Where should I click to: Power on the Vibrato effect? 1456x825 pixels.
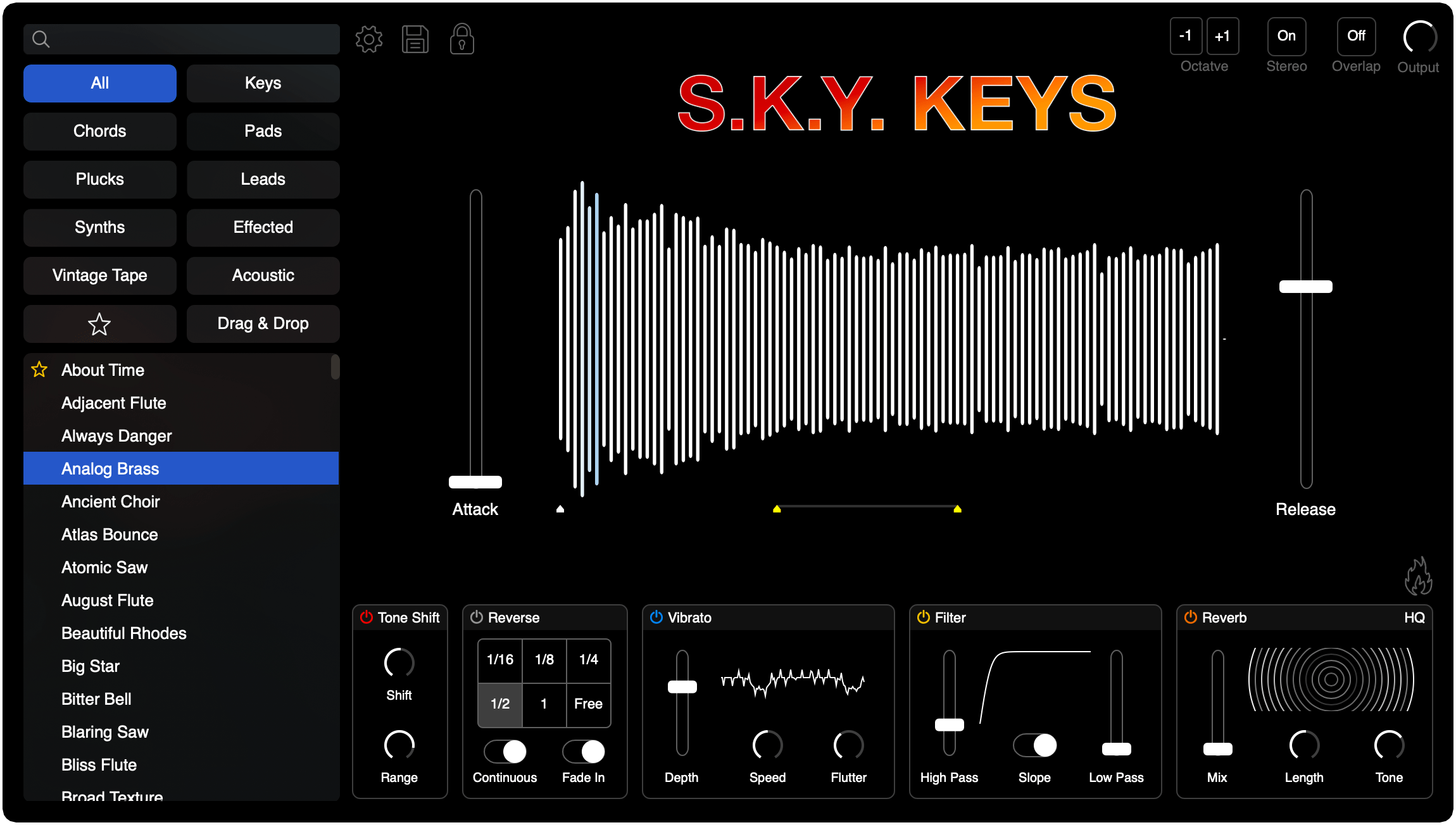[x=656, y=617]
